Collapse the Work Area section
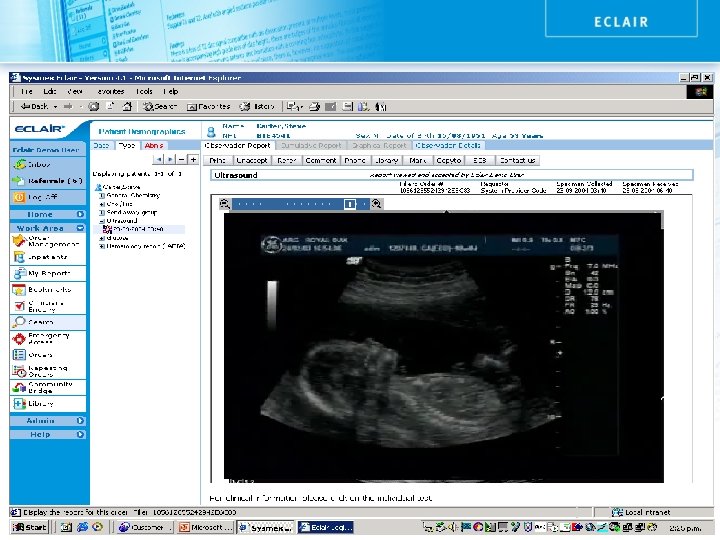 [40, 228]
